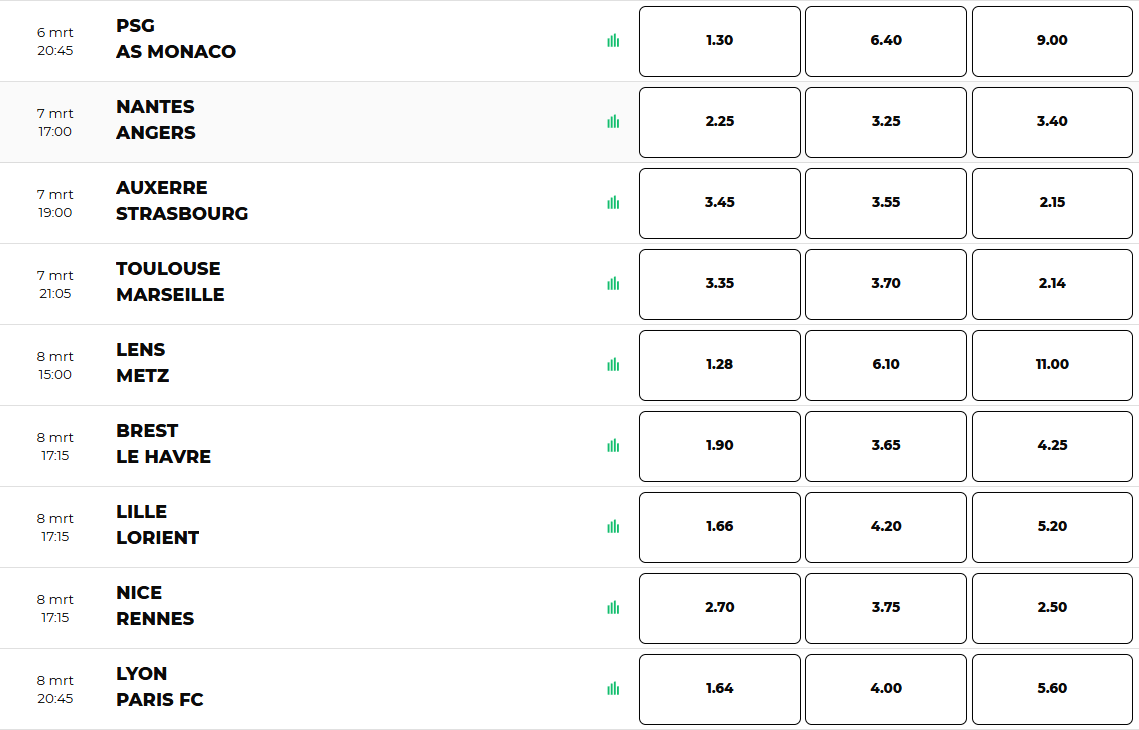Open statistics icon for Toulouse vs Marseille
The image size is (1139, 730).
click(613, 283)
